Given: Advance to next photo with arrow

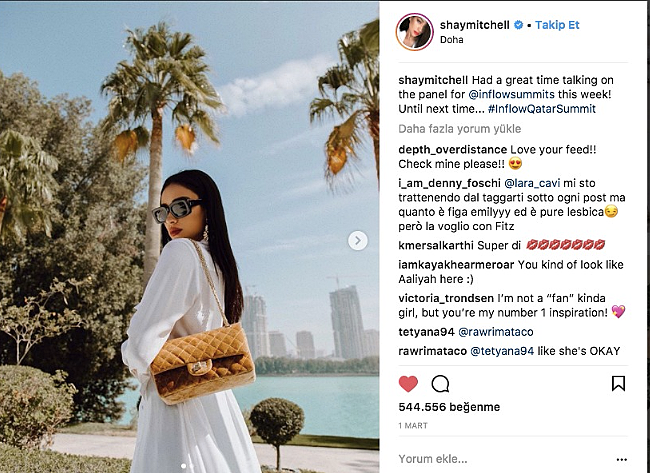Looking at the screenshot, I should click(358, 240).
